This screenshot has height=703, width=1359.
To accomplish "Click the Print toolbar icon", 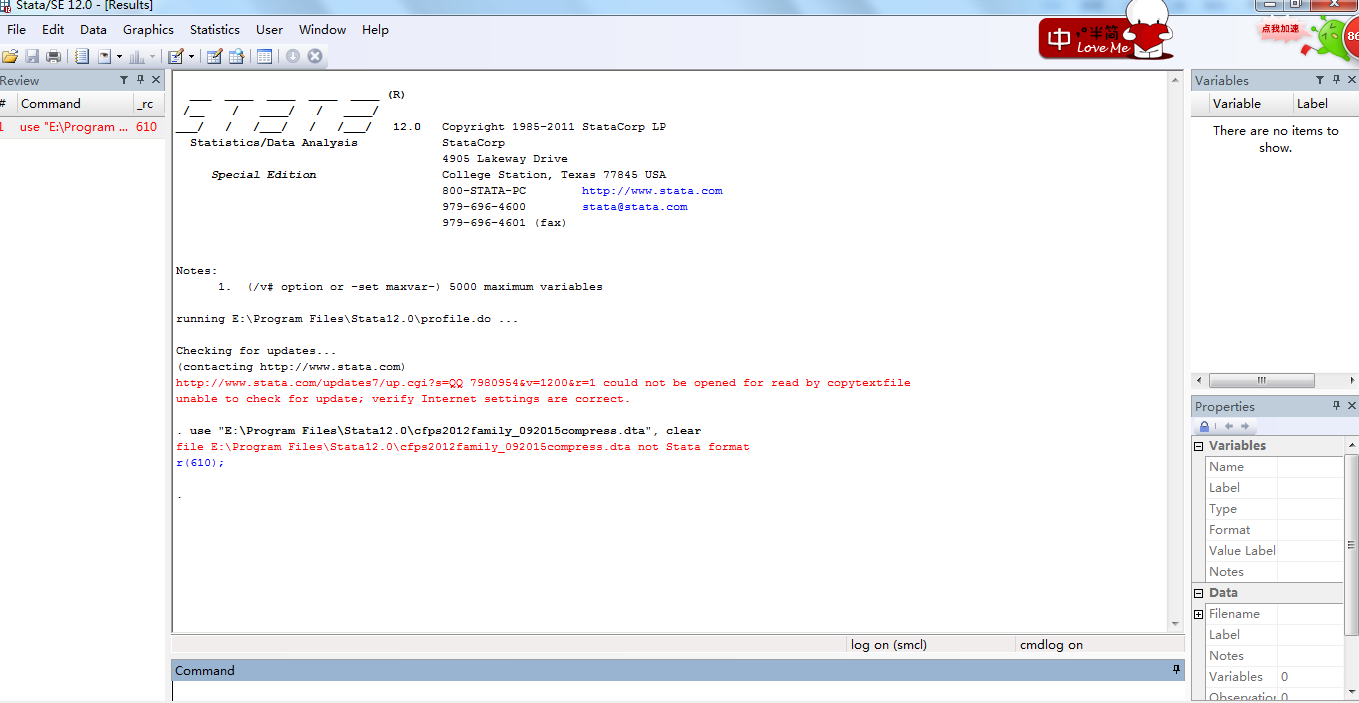I will tap(53, 57).
